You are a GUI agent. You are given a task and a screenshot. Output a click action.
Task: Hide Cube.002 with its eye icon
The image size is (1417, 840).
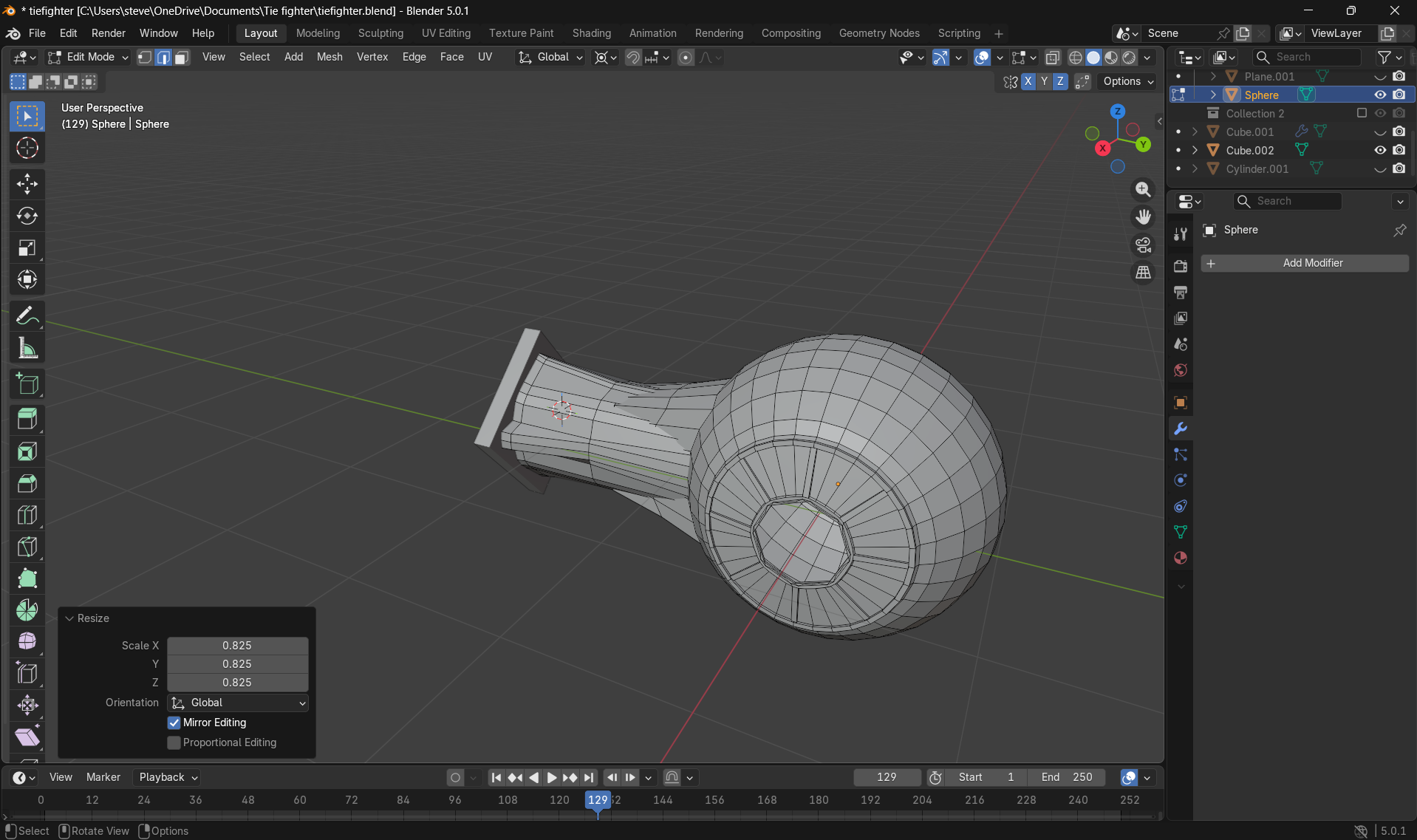pos(1379,150)
